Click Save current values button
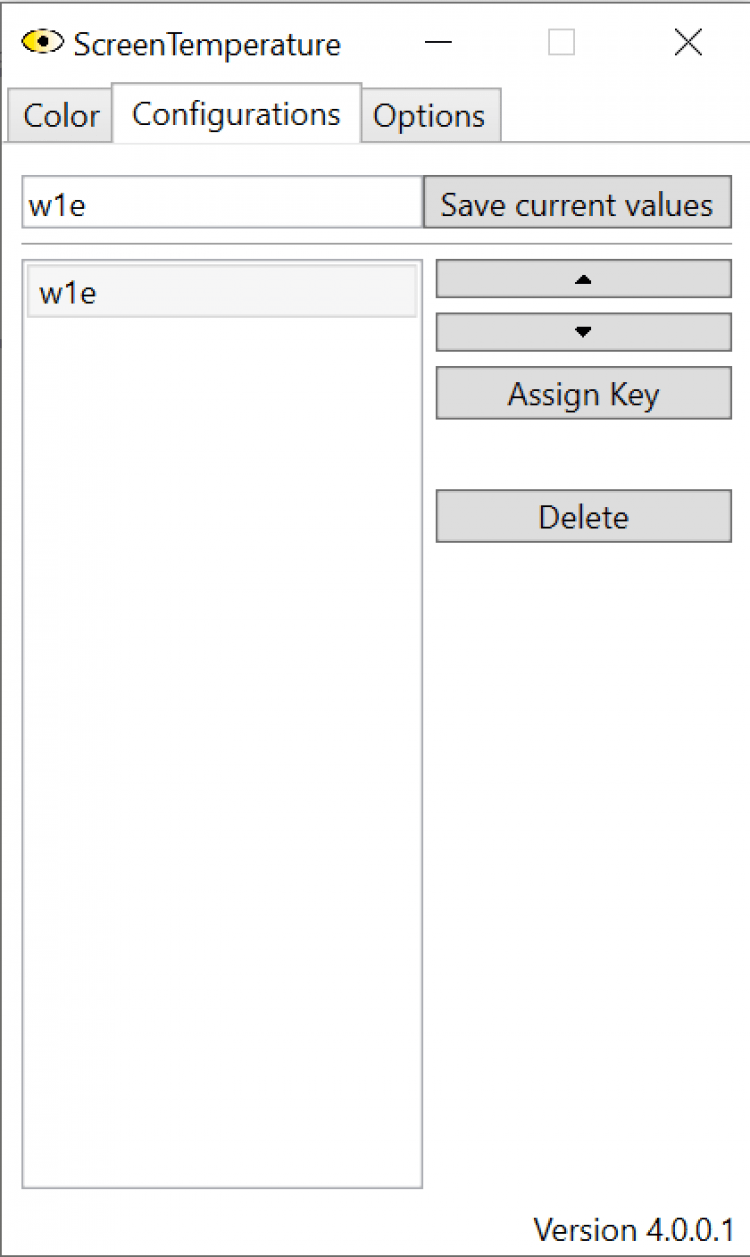 577,204
